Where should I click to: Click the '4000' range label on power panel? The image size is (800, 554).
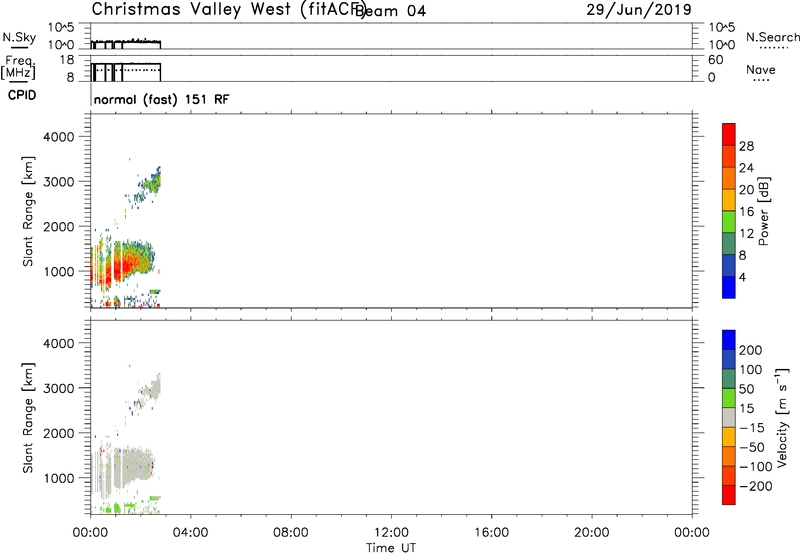click(x=59, y=137)
